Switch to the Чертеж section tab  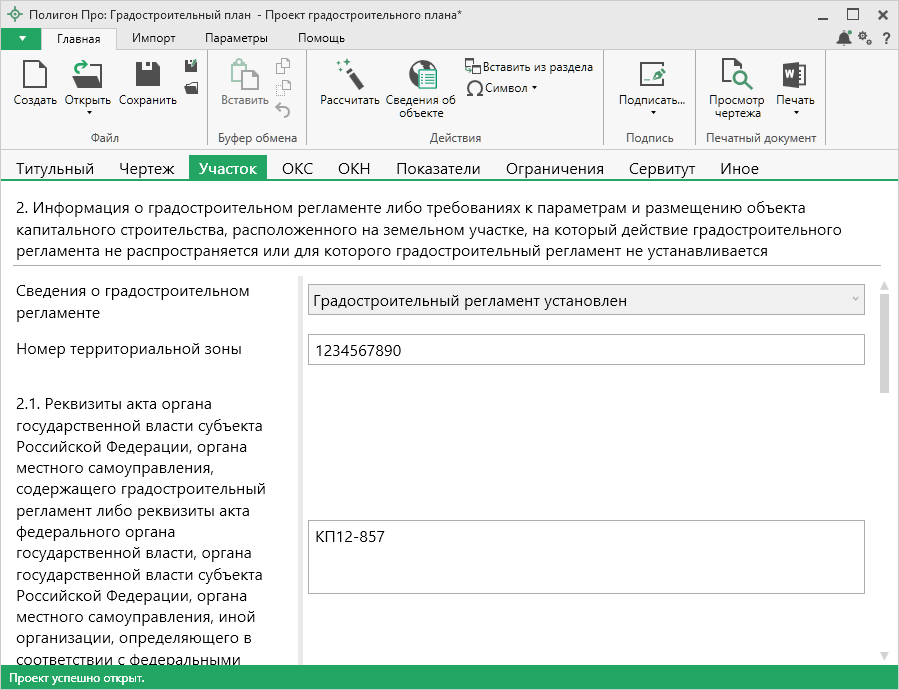point(146,169)
